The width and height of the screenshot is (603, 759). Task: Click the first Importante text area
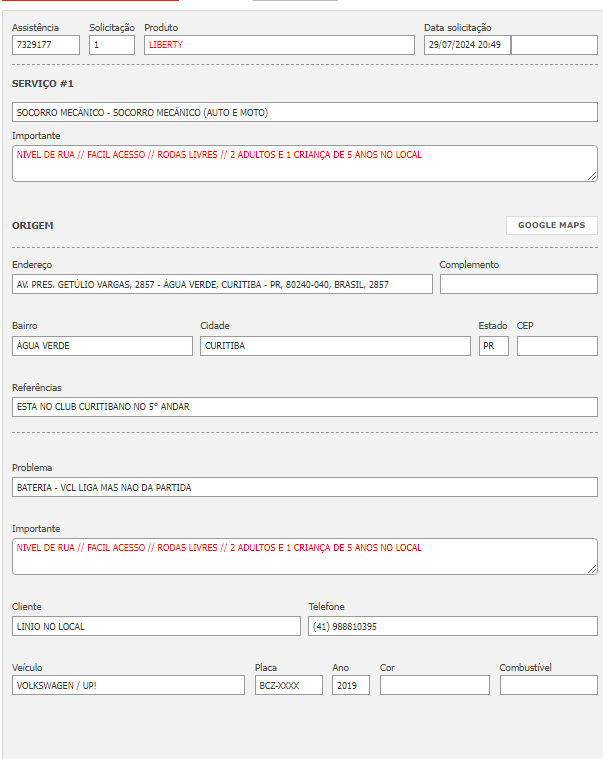click(x=304, y=164)
